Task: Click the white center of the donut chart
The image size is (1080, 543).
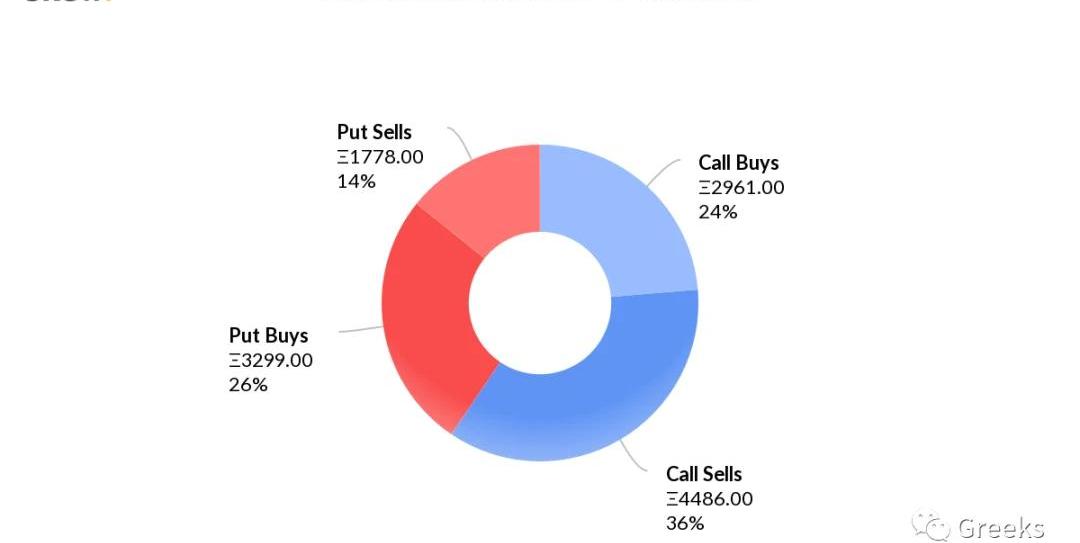Action: (x=539, y=302)
